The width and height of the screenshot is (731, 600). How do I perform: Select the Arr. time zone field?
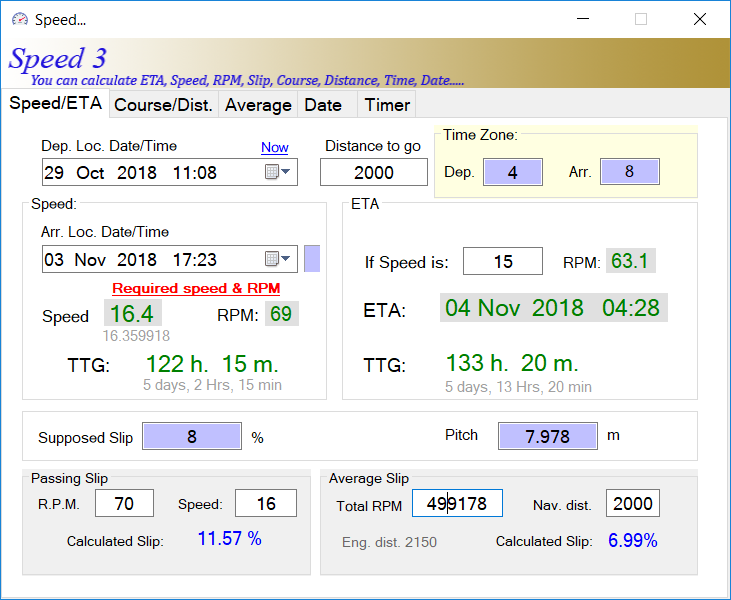click(x=629, y=172)
